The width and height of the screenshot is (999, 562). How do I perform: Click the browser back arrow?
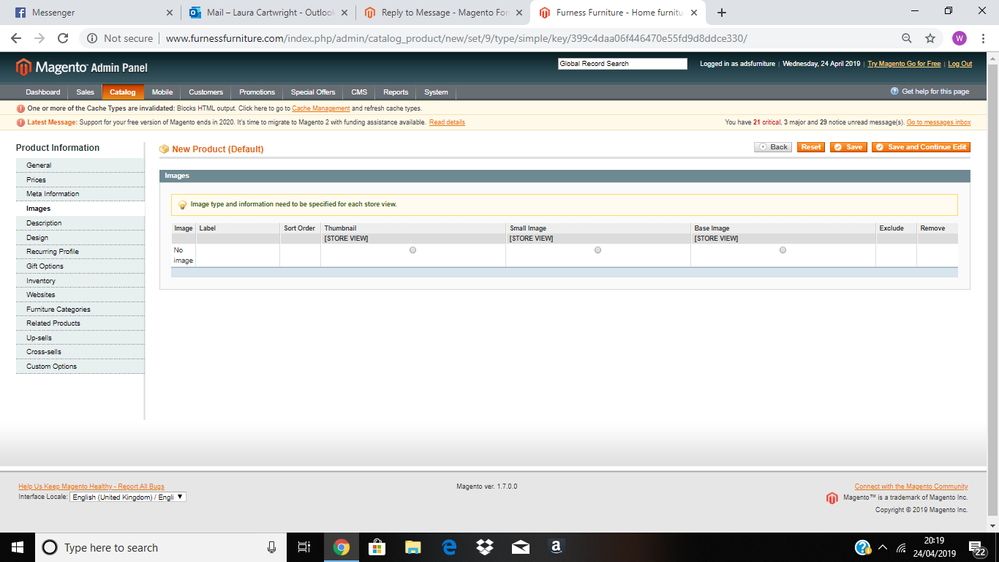(x=16, y=38)
